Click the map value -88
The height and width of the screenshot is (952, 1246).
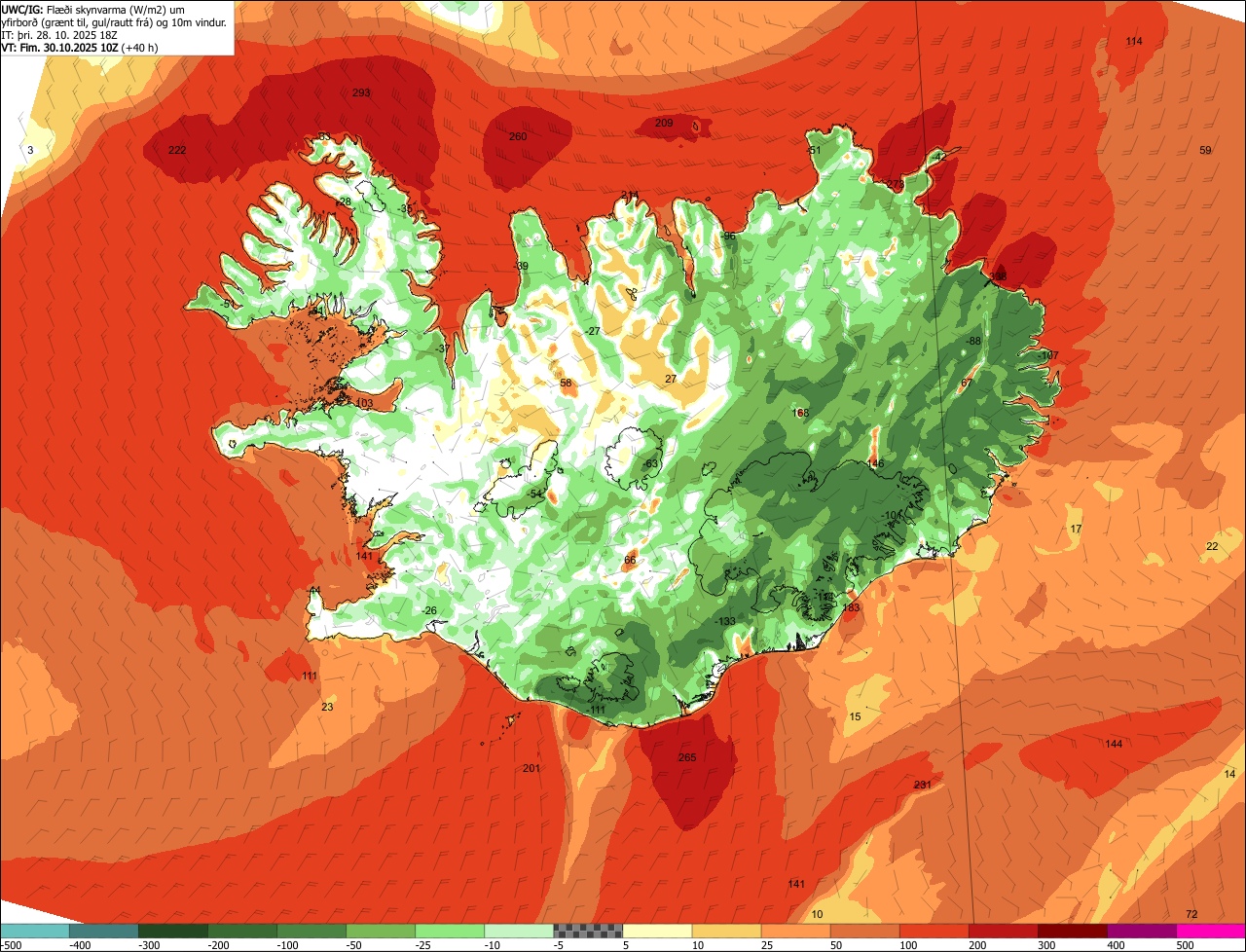click(x=973, y=341)
